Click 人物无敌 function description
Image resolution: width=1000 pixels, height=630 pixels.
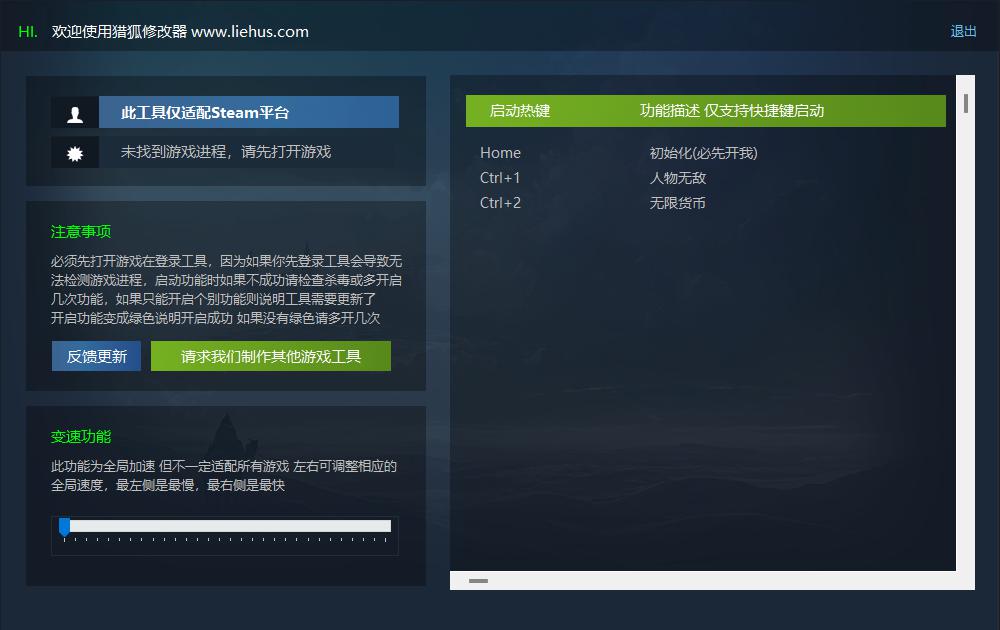[677, 178]
